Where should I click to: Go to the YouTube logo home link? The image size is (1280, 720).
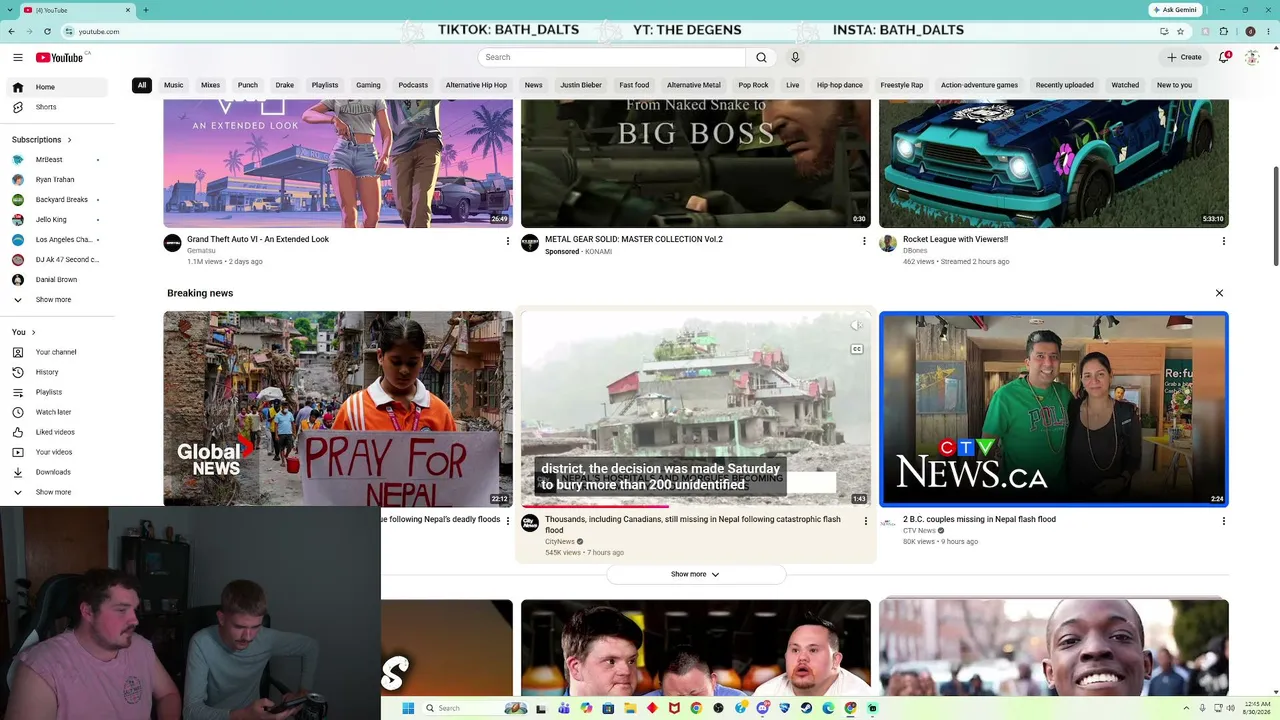coord(60,57)
